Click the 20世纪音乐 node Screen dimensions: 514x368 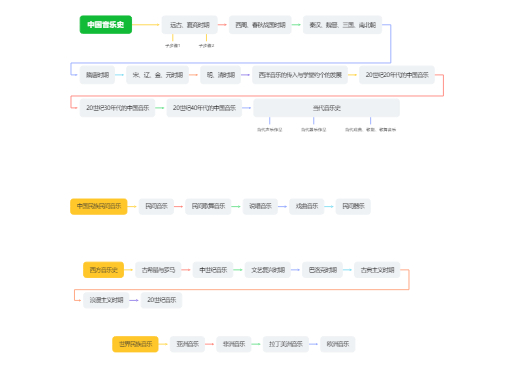coord(161,300)
